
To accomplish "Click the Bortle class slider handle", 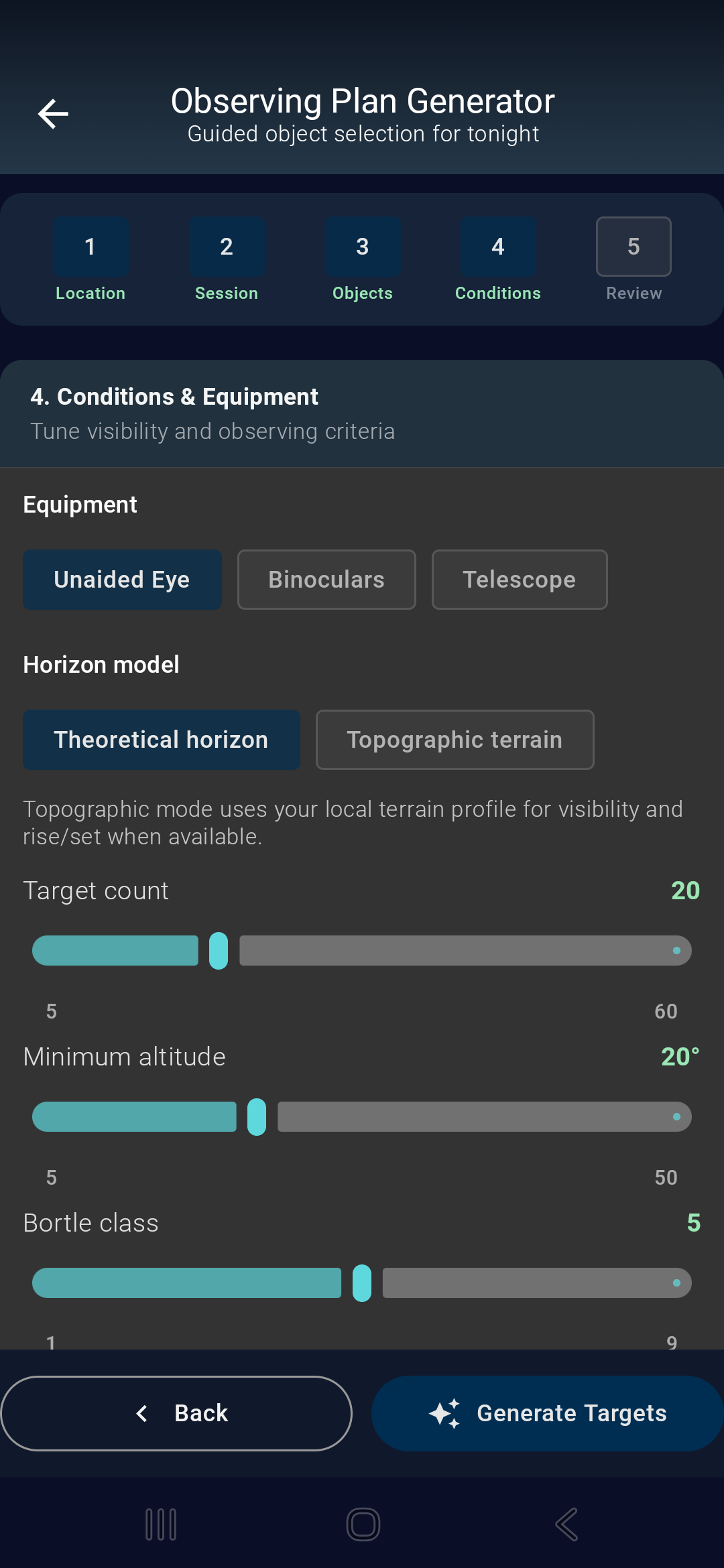I will [x=361, y=1283].
